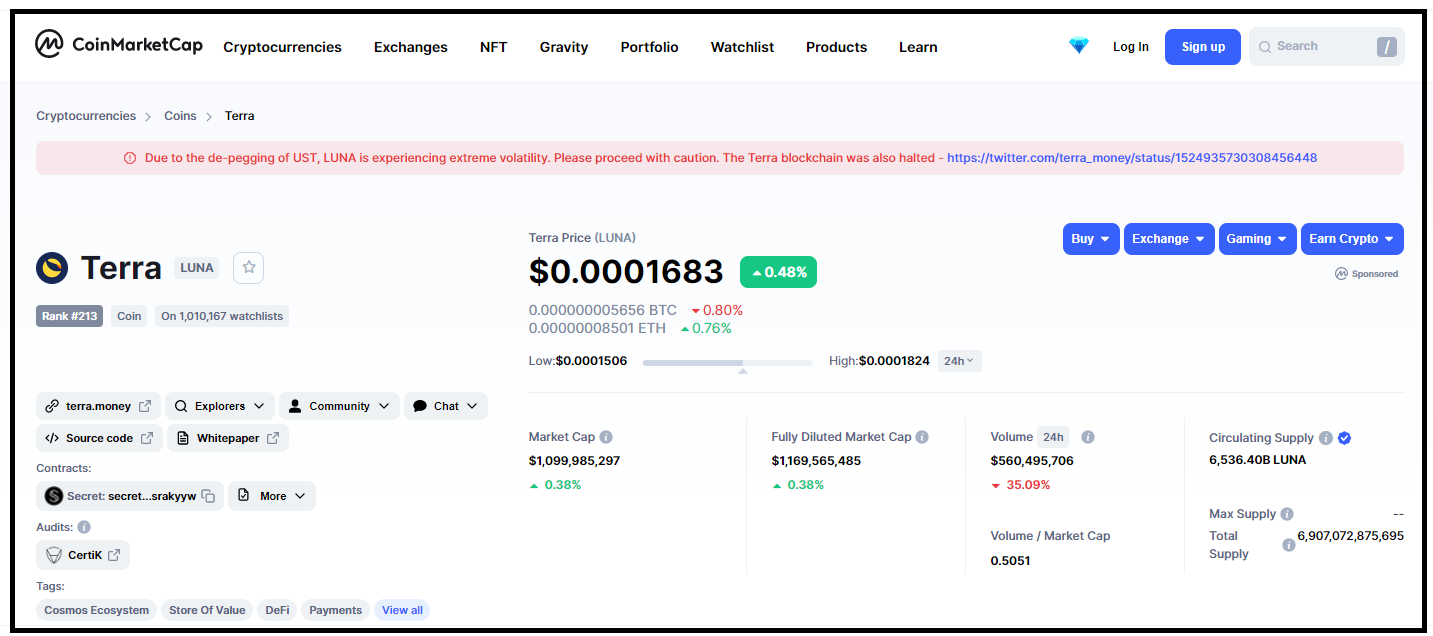Click the Market Cap info icon
This screenshot has height=636, width=1433.
(x=606, y=437)
